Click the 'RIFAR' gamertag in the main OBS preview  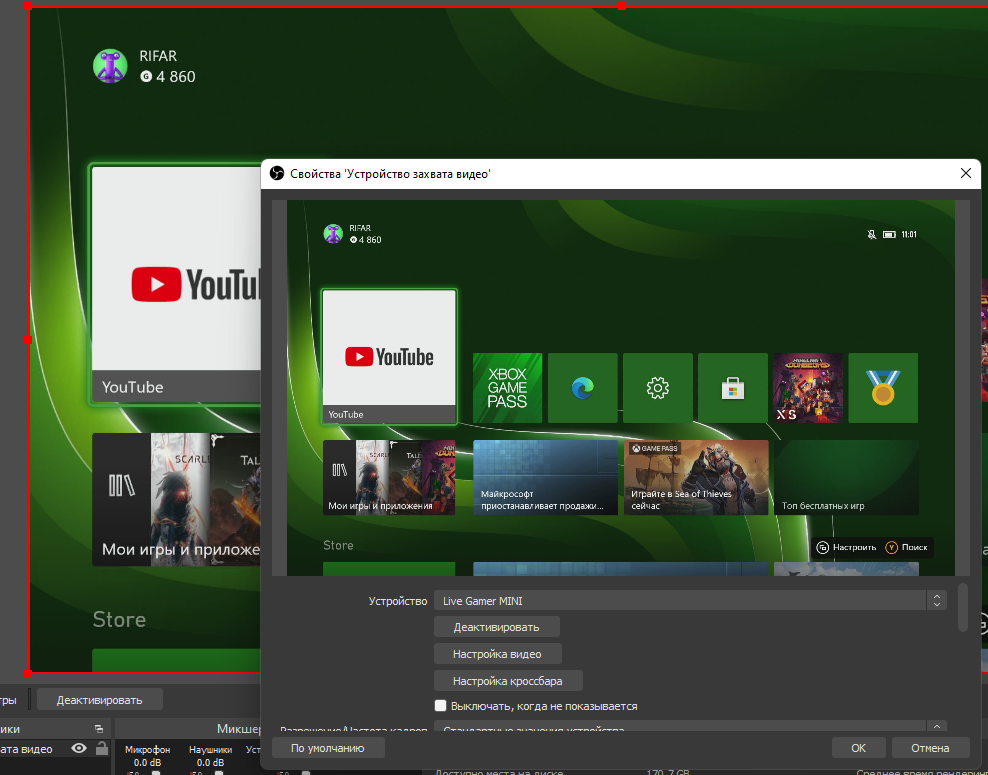tap(158, 56)
